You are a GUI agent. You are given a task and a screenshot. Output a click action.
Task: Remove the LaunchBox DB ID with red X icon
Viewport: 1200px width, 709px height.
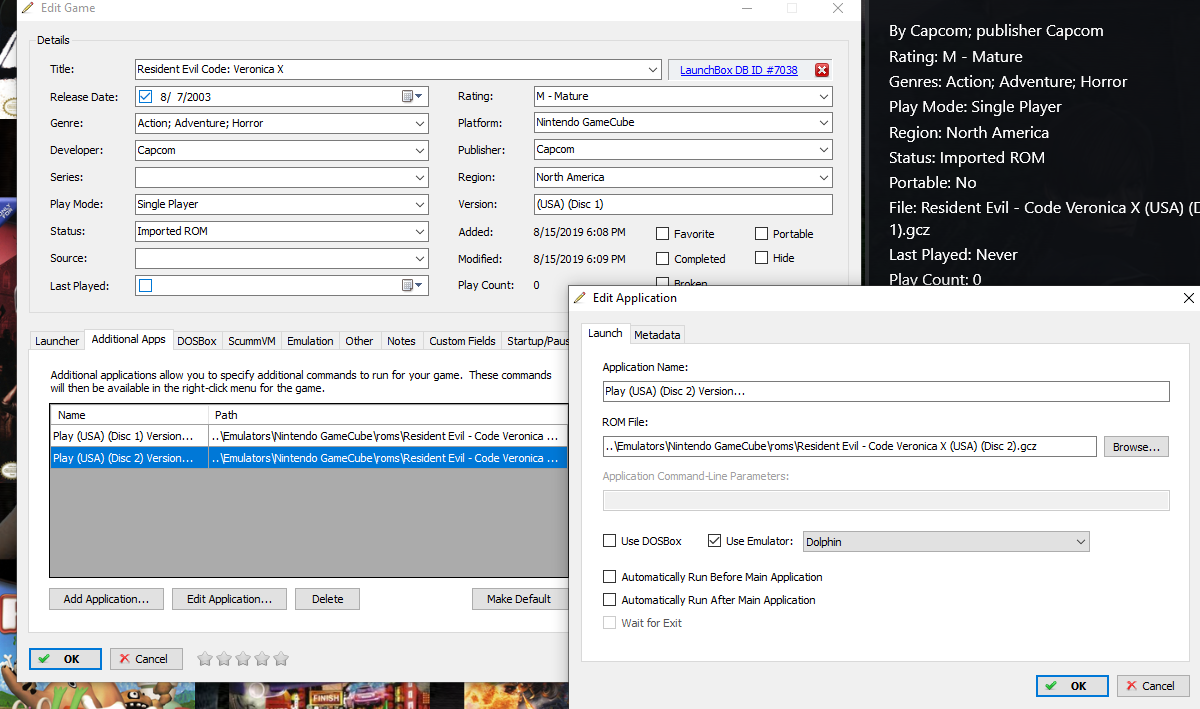(x=822, y=70)
